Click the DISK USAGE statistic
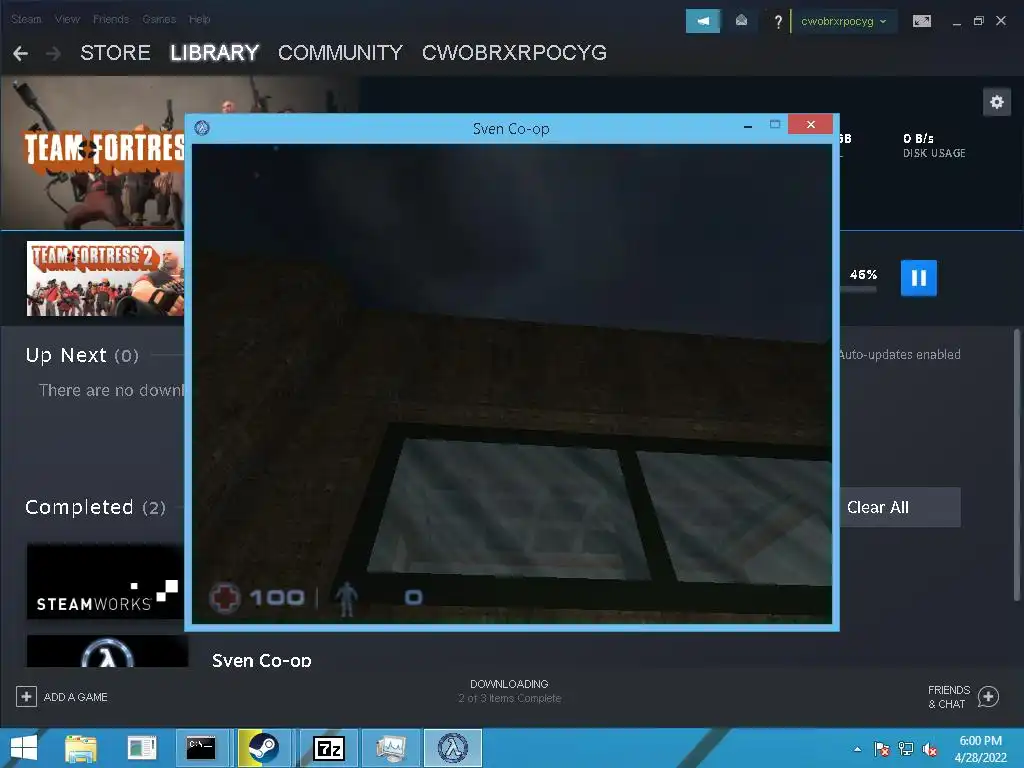This screenshot has width=1024, height=768. [934, 146]
